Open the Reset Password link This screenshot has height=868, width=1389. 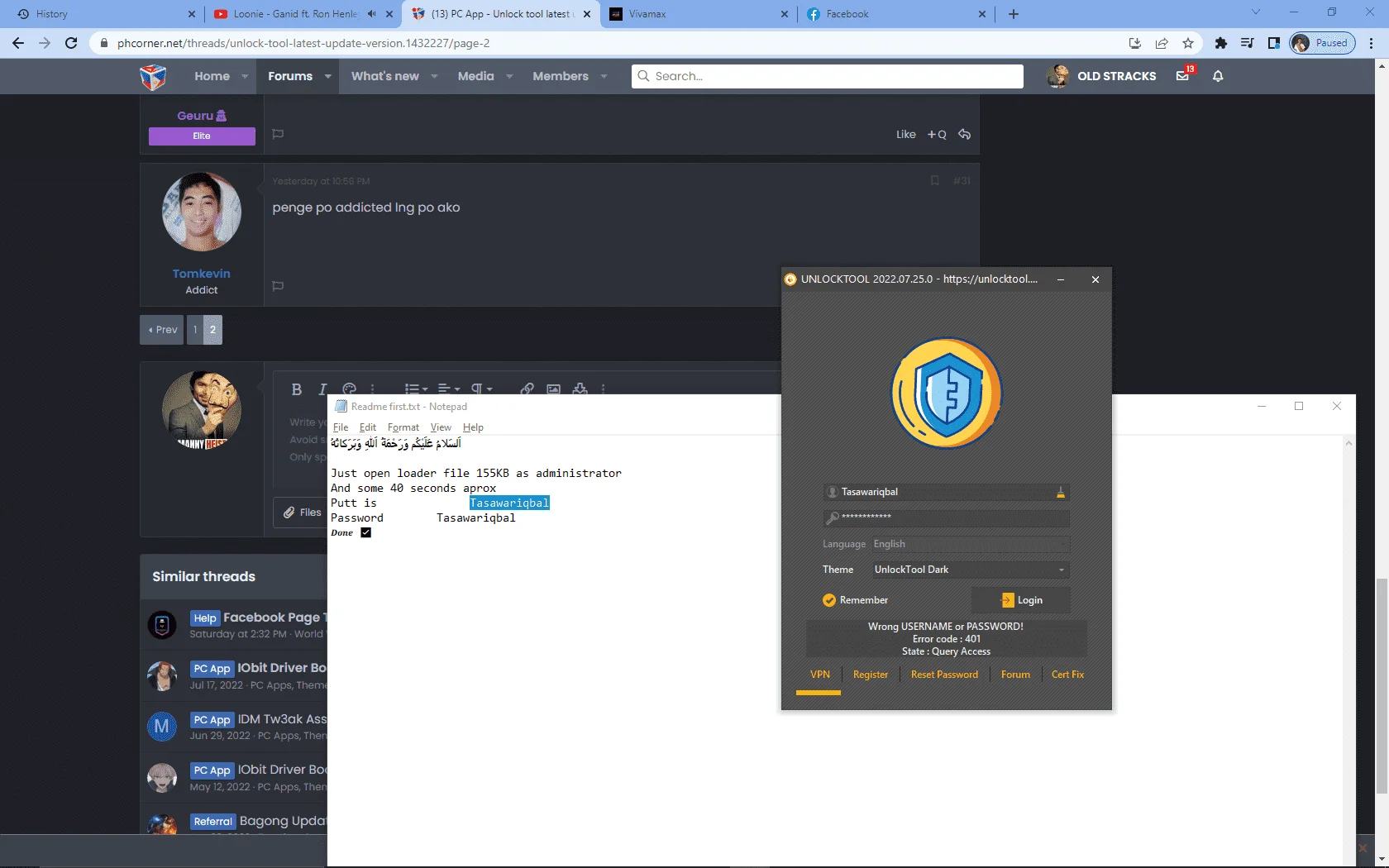coord(944,675)
